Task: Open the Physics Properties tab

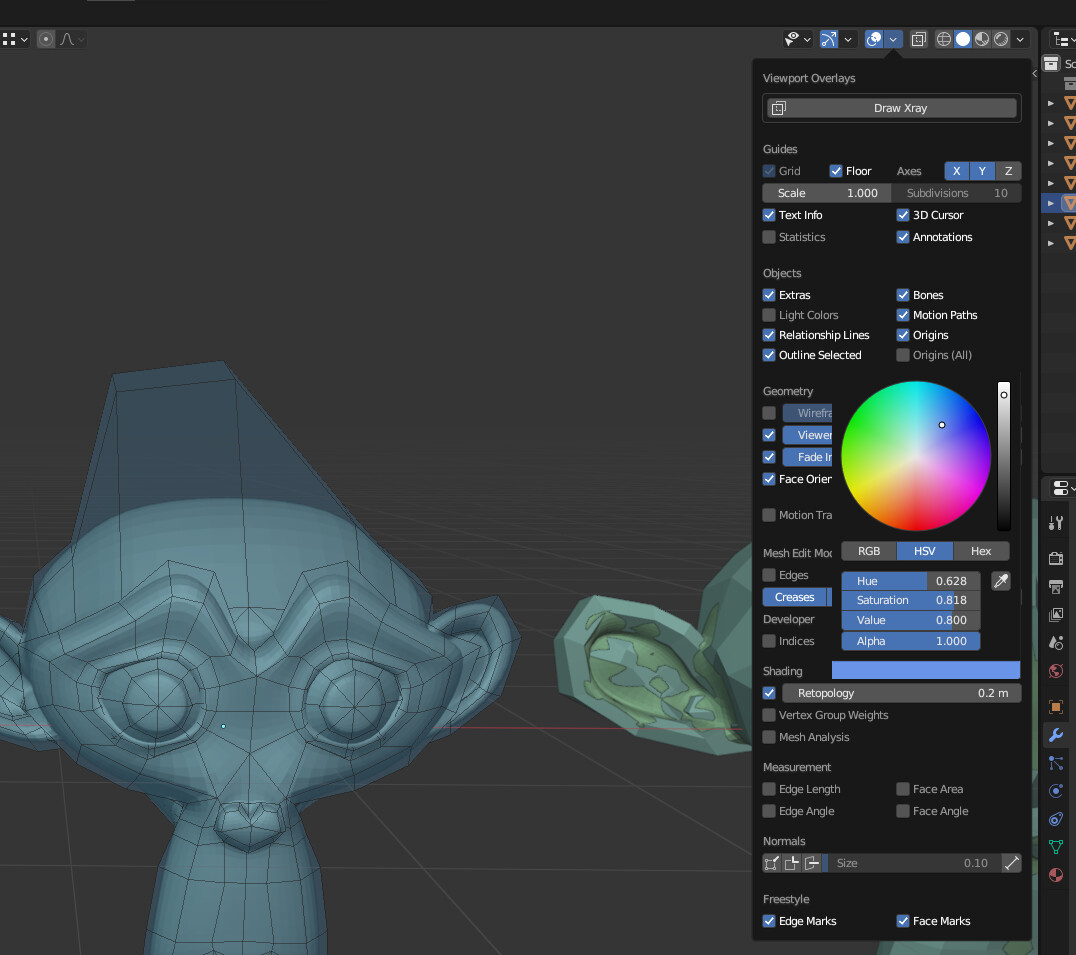Action: point(1056,791)
